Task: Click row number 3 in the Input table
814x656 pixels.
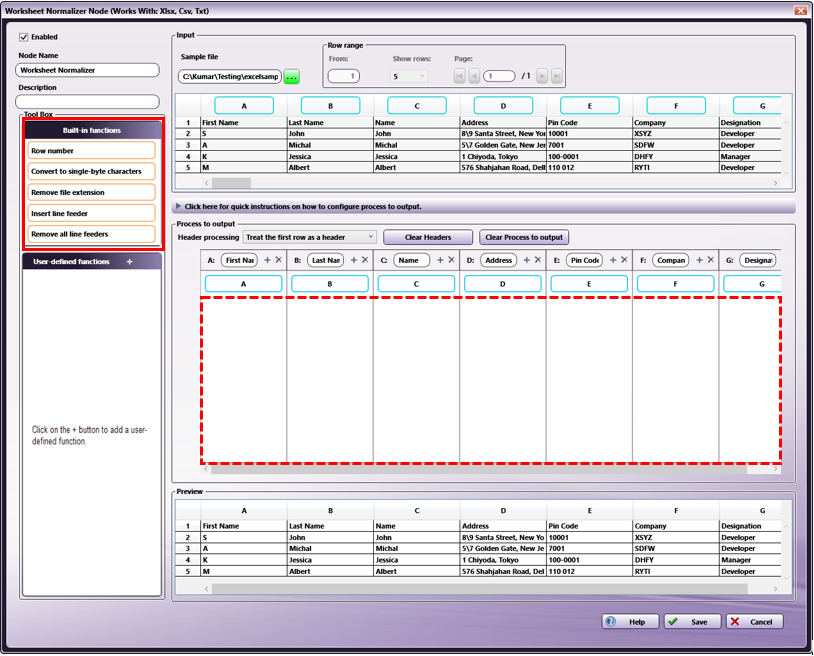Action: click(x=188, y=145)
